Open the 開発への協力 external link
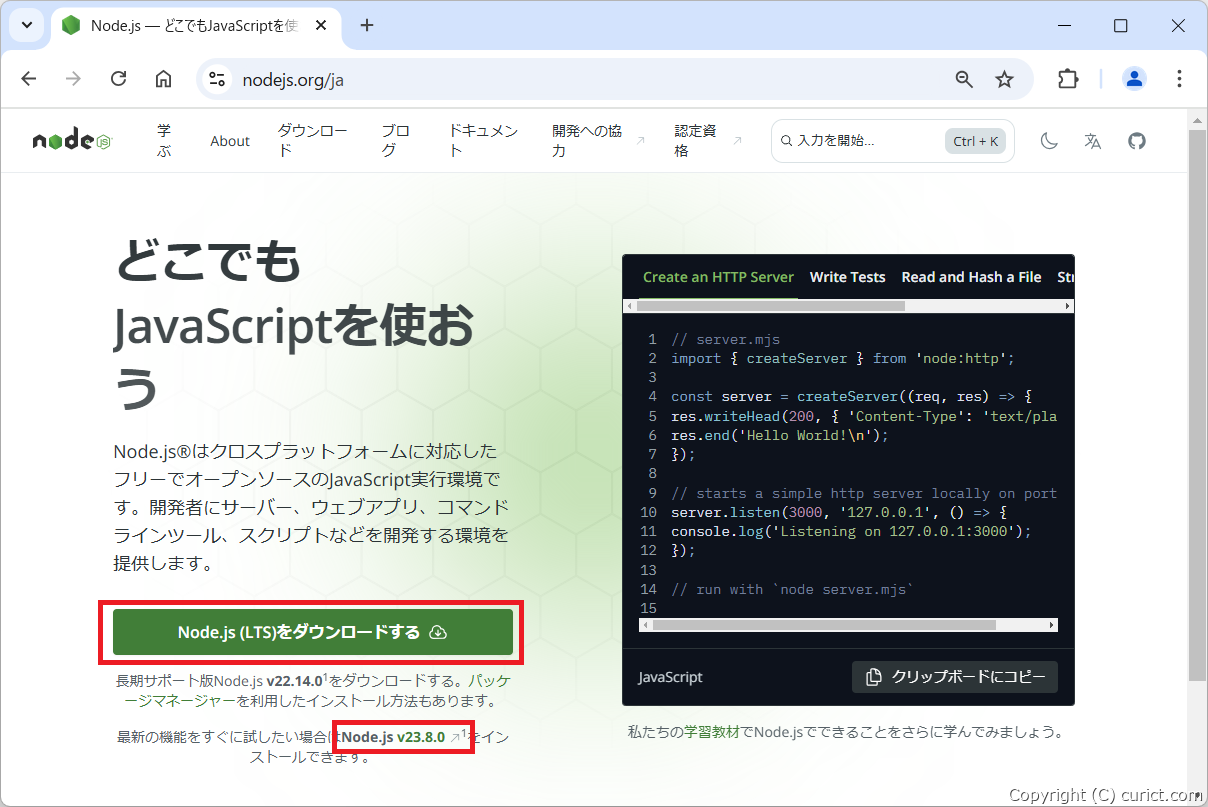 coord(598,141)
